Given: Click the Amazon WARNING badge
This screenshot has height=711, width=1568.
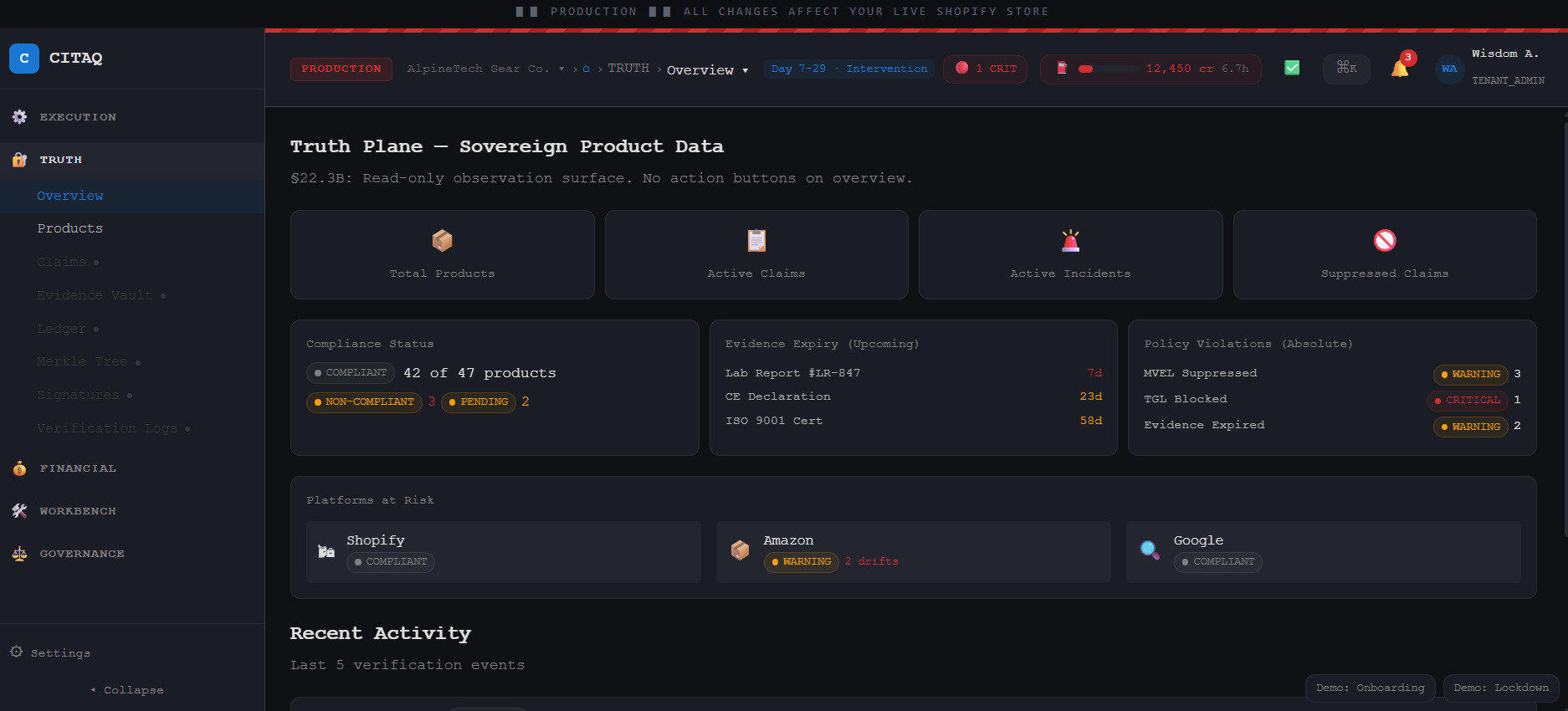Looking at the screenshot, I should [x=802, y=562].
